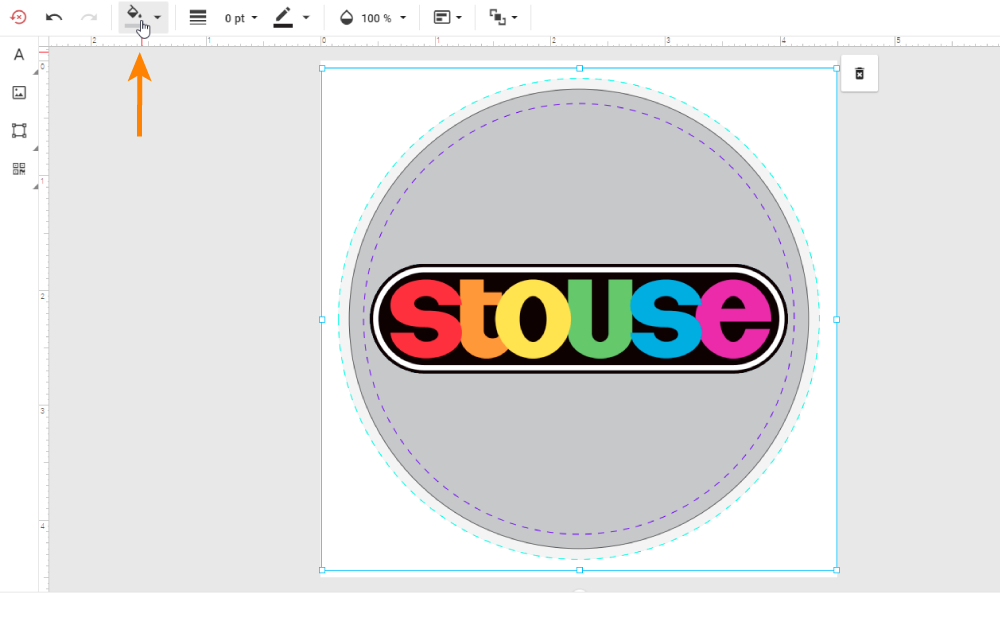Click the arrange layers order icon
1000x631 pixels.
click(x=497, y=17)
